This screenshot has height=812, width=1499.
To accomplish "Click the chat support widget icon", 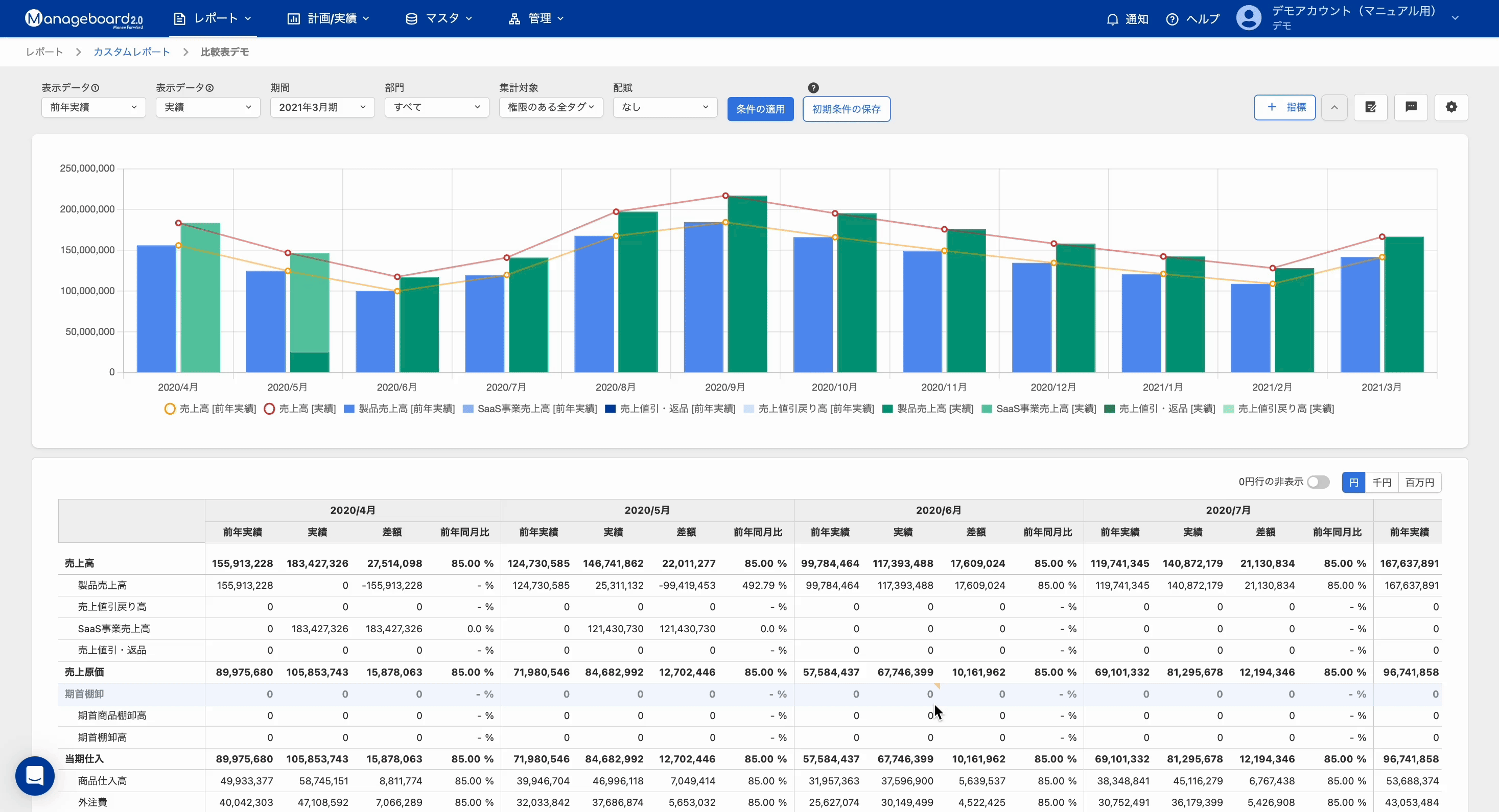I will 35,775.
